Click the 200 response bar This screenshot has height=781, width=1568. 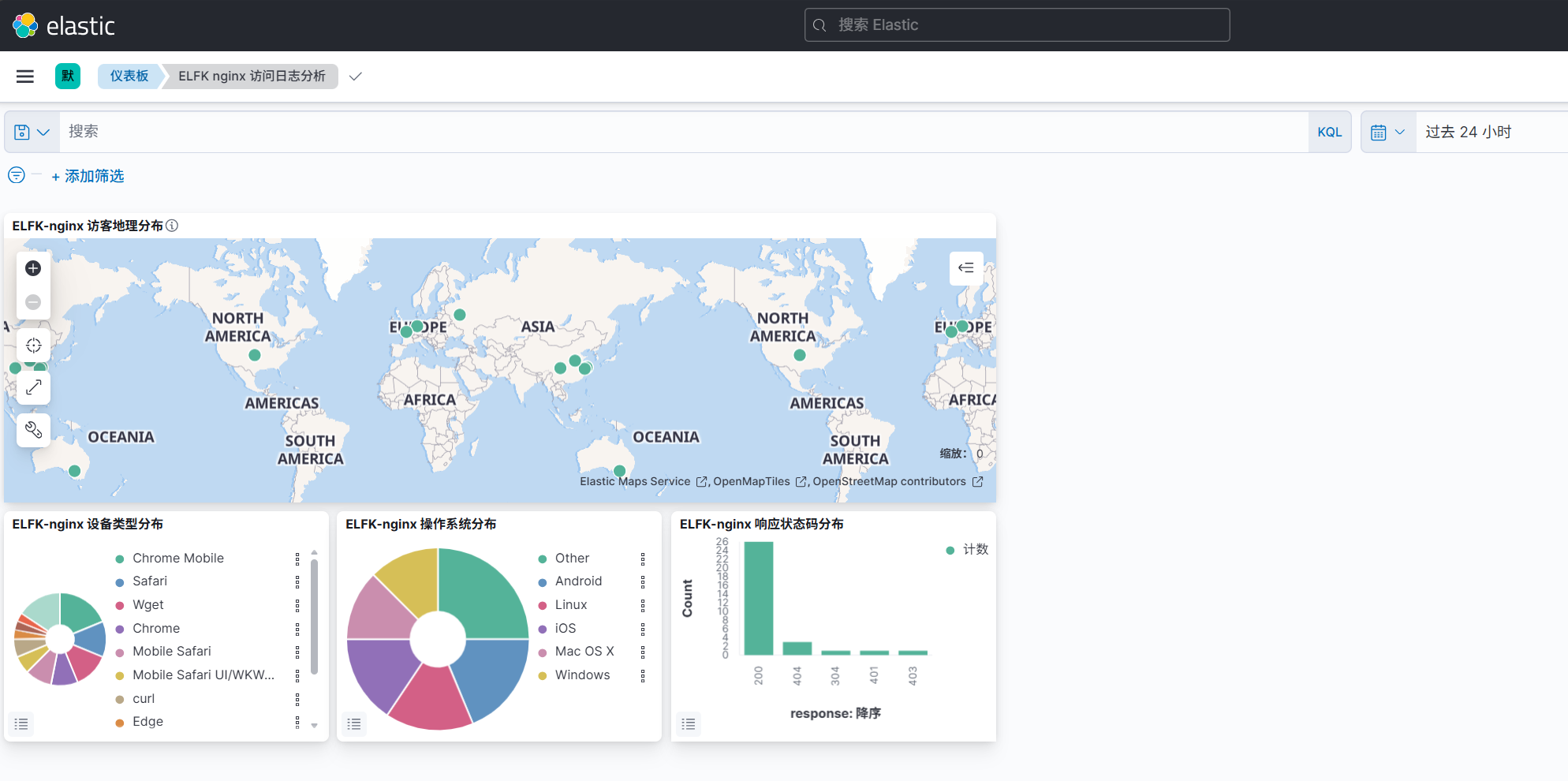(x=759, y=598)
